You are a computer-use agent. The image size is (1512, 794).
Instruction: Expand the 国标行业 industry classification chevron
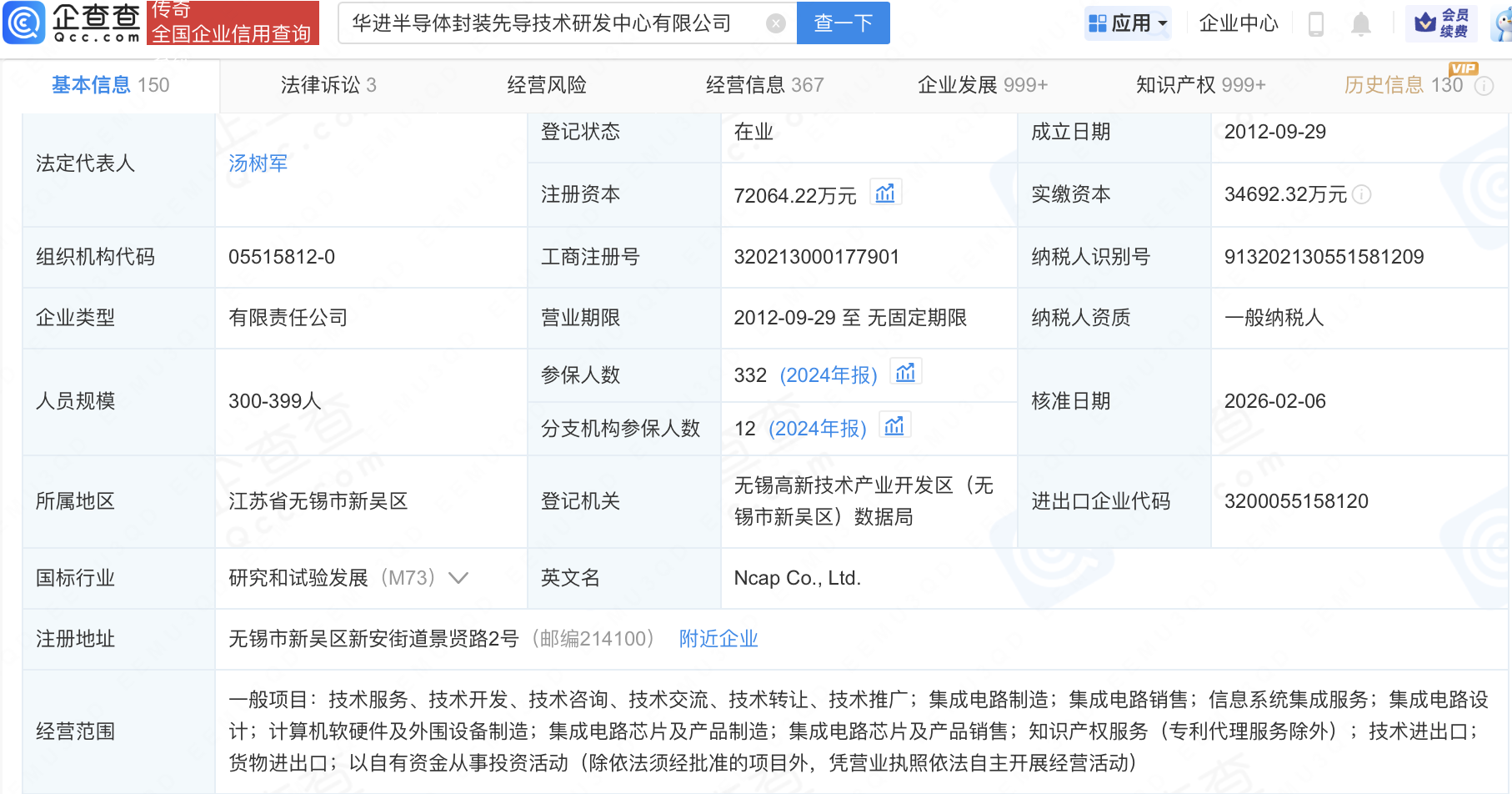(458, 577)
